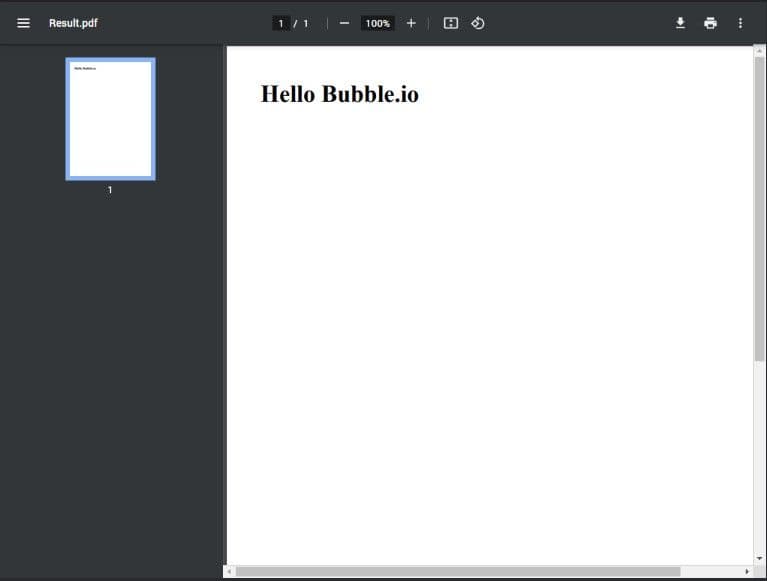Screen dimensions: 767x581
Task: Click the scroll up arrow
Action: coord(759,51)
